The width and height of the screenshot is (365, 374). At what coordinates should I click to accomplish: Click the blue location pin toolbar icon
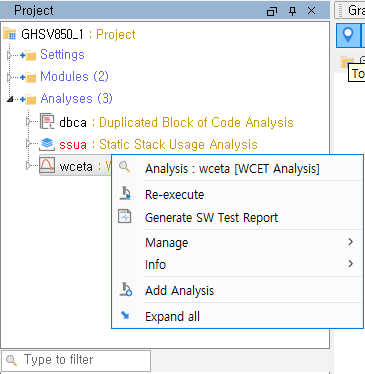click(348, 35)
